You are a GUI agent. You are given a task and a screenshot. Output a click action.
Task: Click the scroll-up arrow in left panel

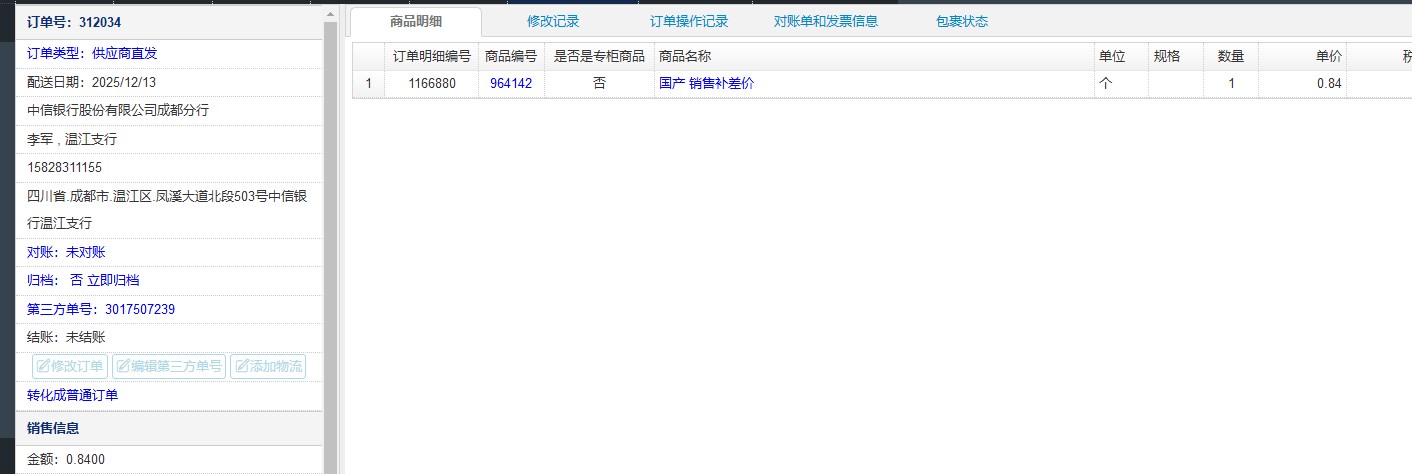[331, 12]
